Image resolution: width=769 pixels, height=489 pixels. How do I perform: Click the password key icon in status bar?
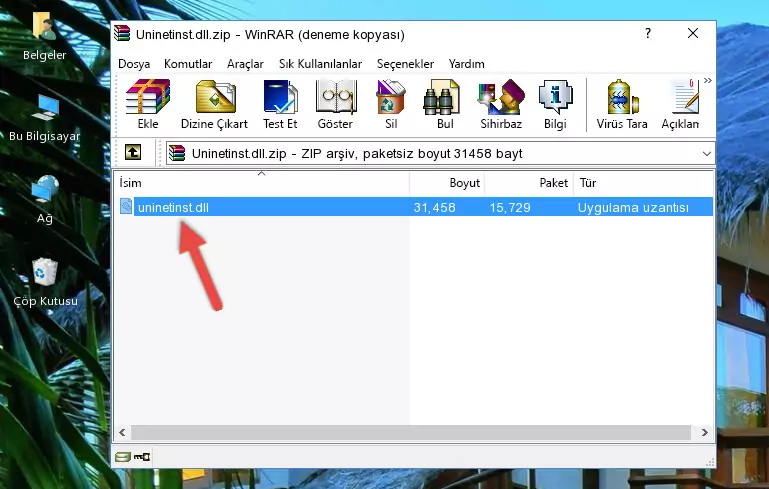(x=142, y=457)
